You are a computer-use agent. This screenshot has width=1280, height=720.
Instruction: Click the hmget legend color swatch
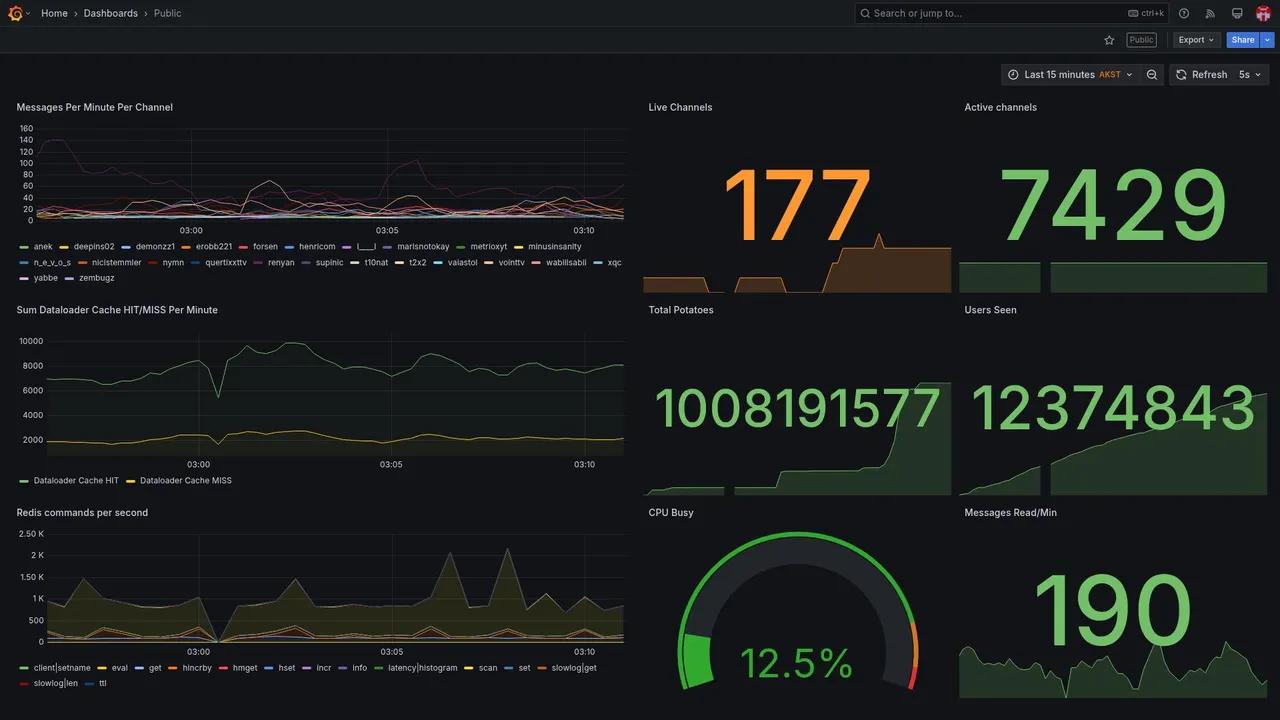(223, 668)
